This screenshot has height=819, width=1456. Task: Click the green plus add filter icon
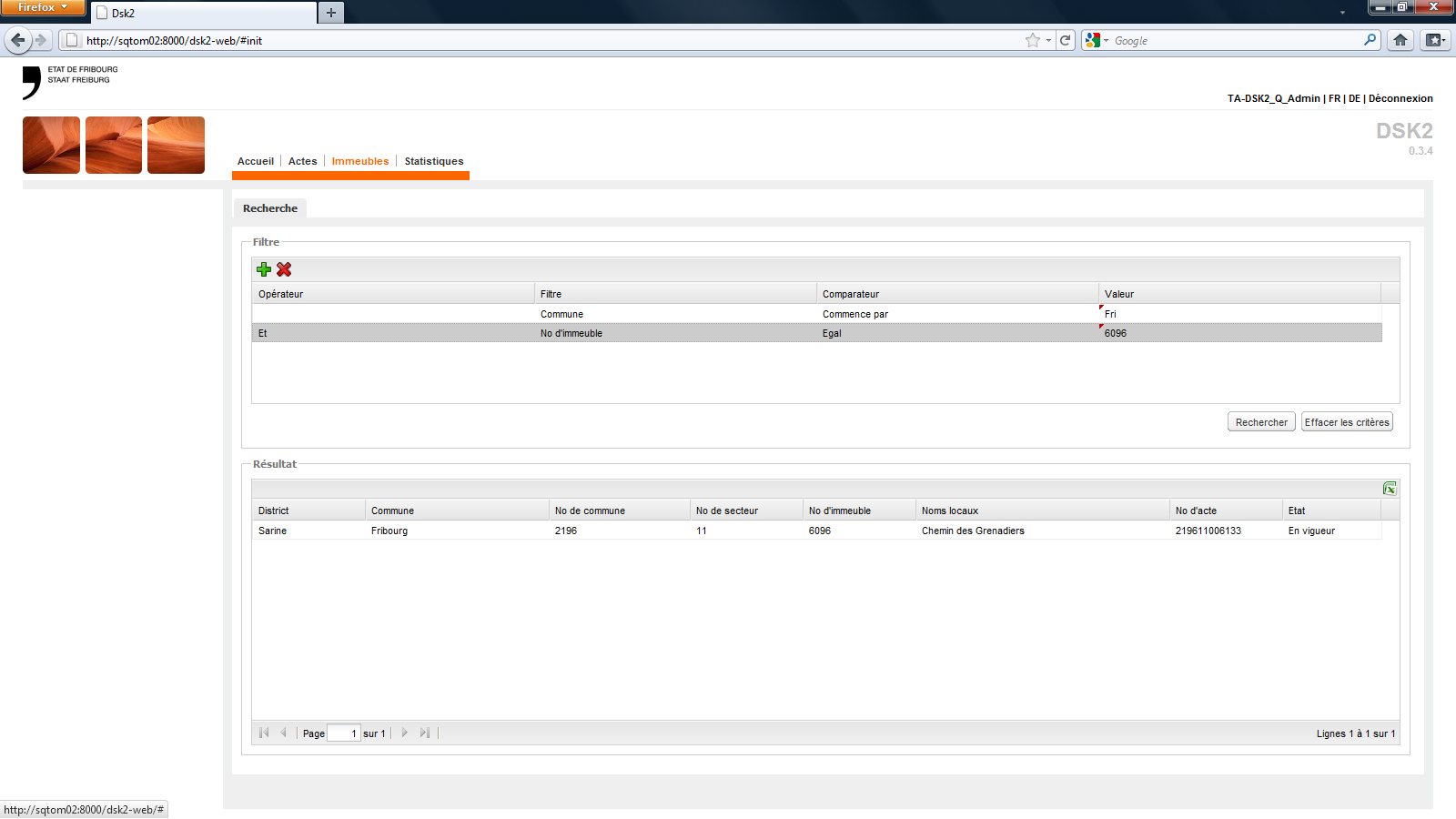click(264, 269)
